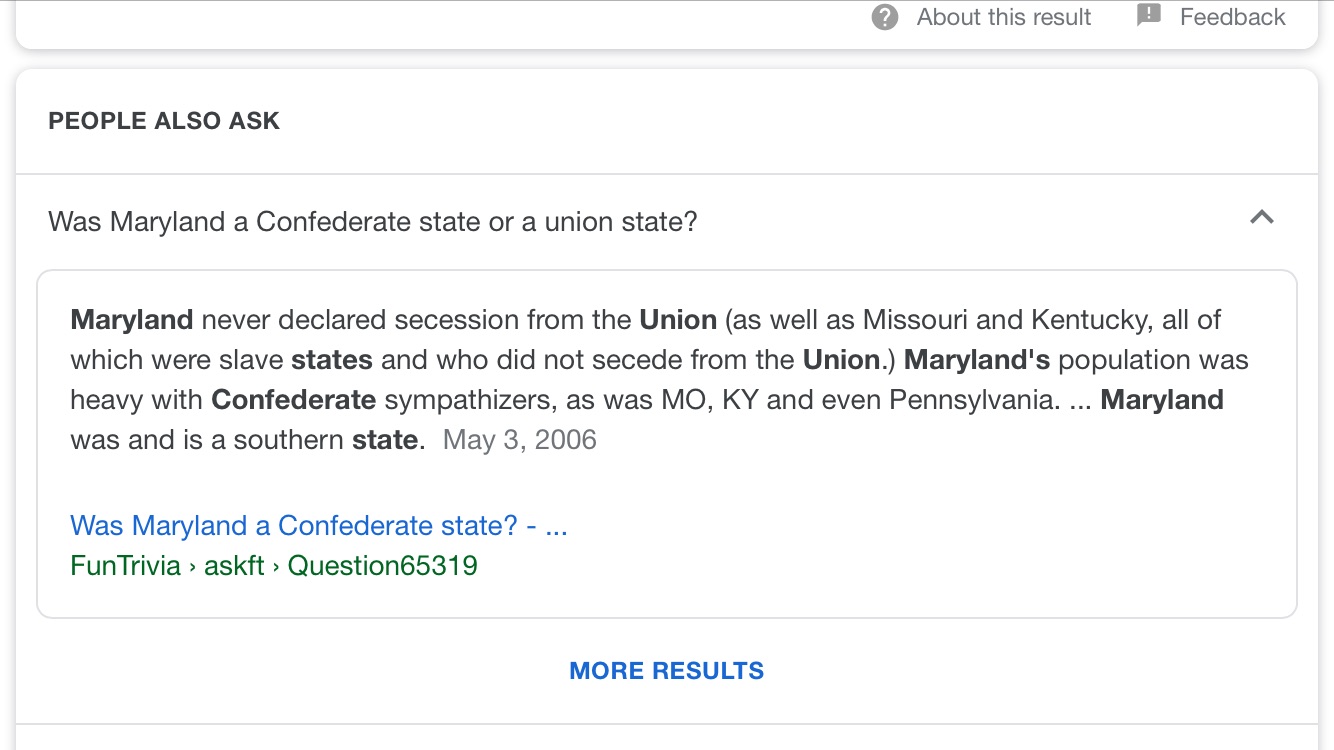This screenshot has height=750, width=1334.
Task: Open the blue "Was Maryland a Confederate state? - ..." link
Action: (x=318, y=526)
